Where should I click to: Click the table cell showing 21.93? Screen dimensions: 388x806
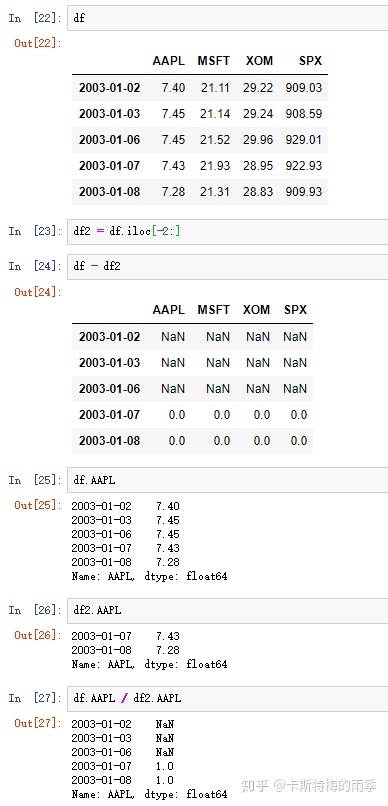(x=215, y=166)
